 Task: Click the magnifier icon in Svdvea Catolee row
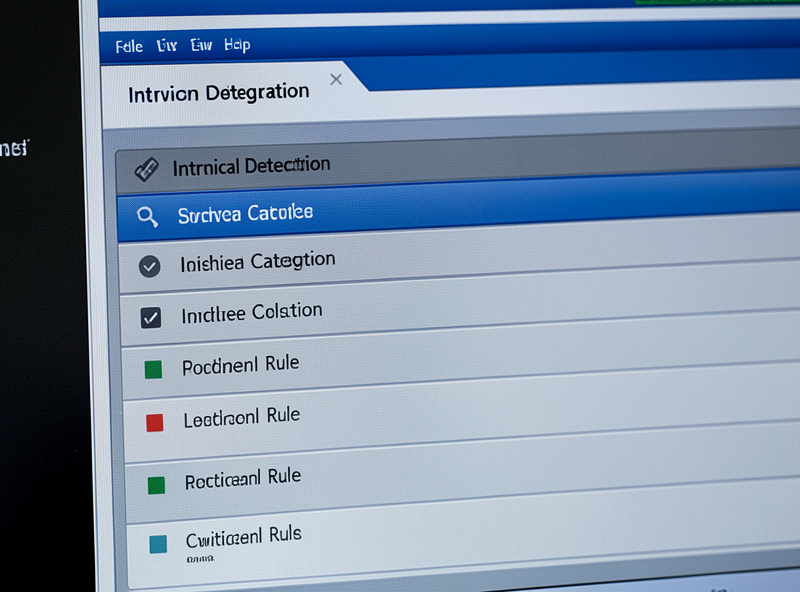click(x=147, y=217)
